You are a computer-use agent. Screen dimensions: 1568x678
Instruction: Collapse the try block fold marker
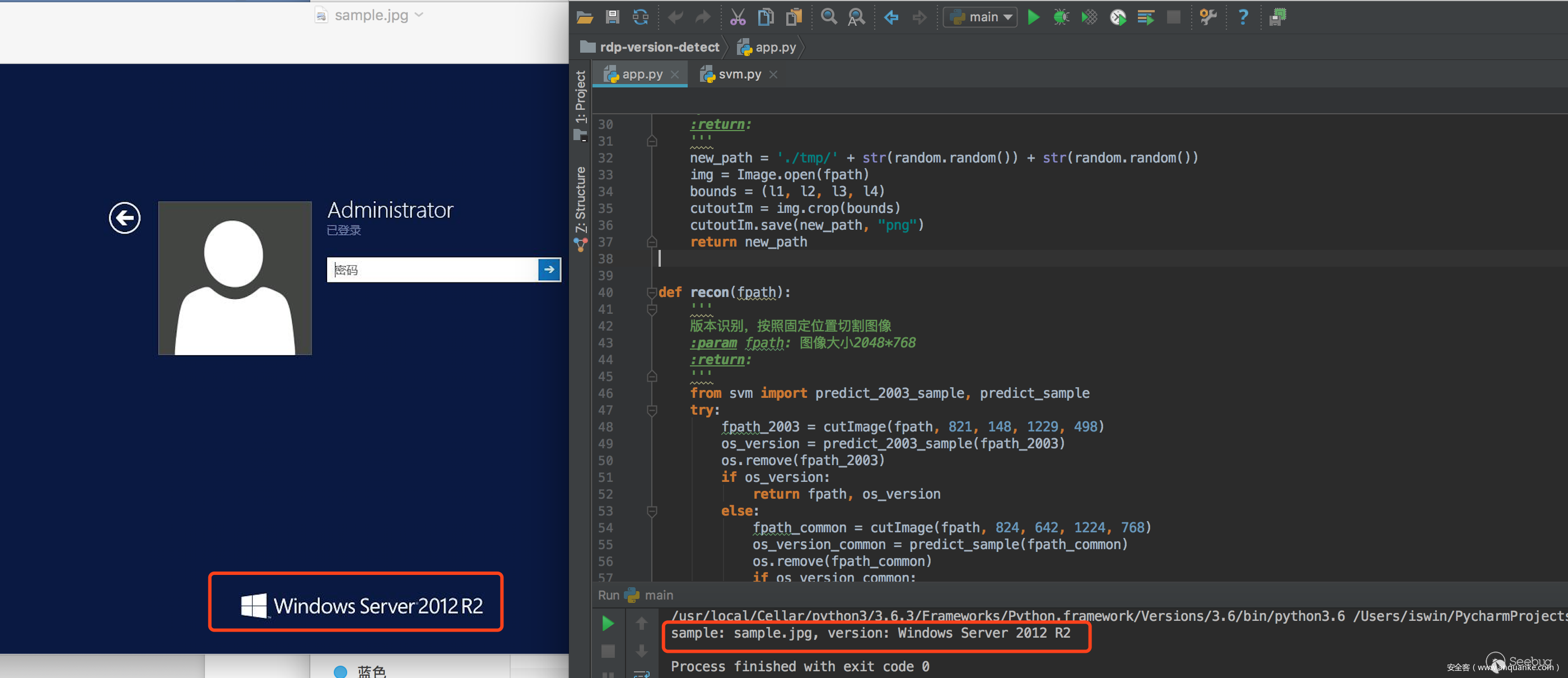tap(652, 411)
